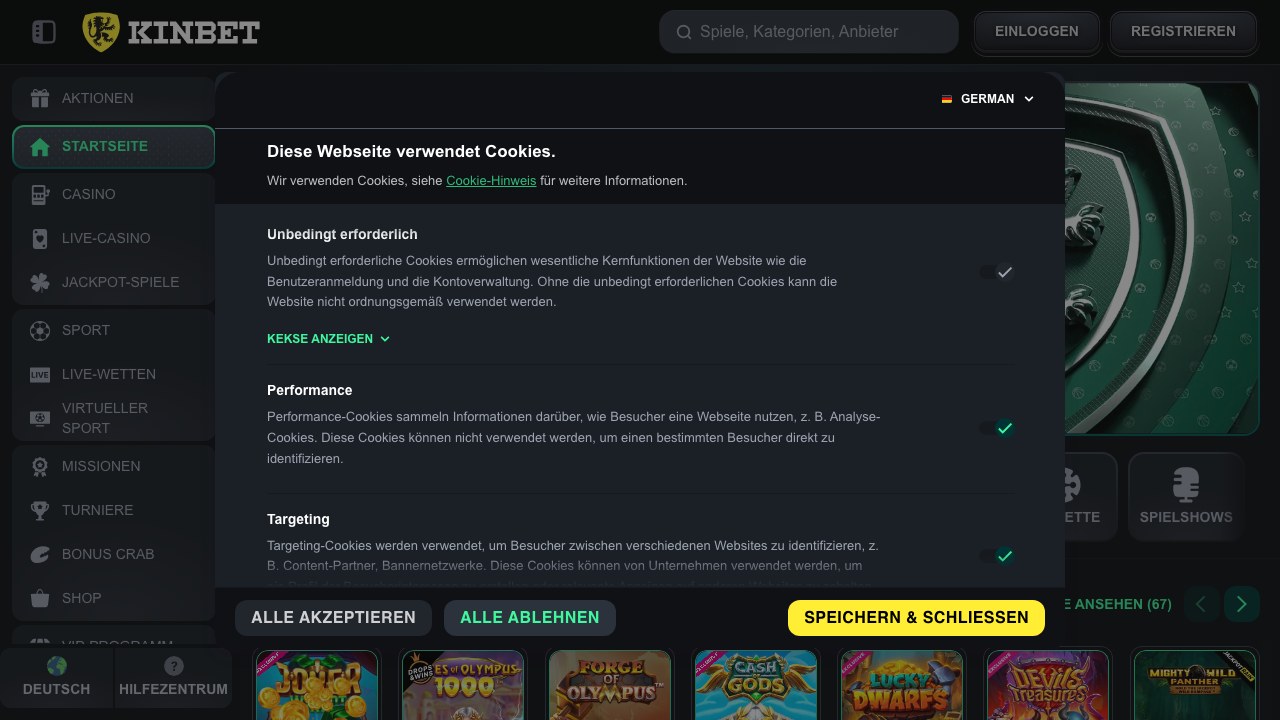Open Jackpot-Spiele via the clover icon

coord(40,282)
